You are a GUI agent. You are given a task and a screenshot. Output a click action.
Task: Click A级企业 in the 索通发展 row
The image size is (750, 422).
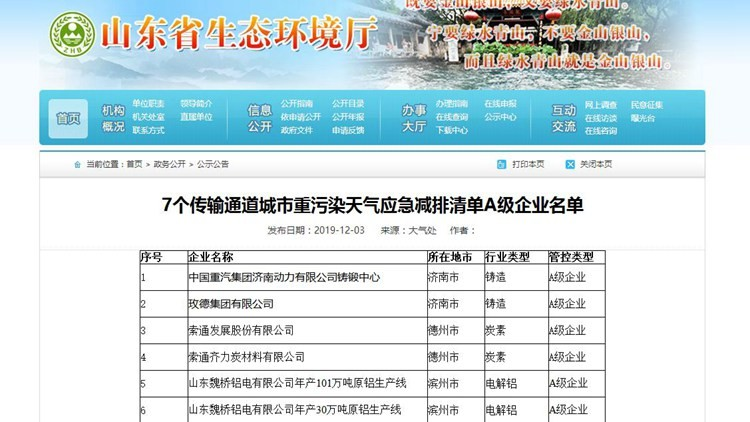click(567, 330)
